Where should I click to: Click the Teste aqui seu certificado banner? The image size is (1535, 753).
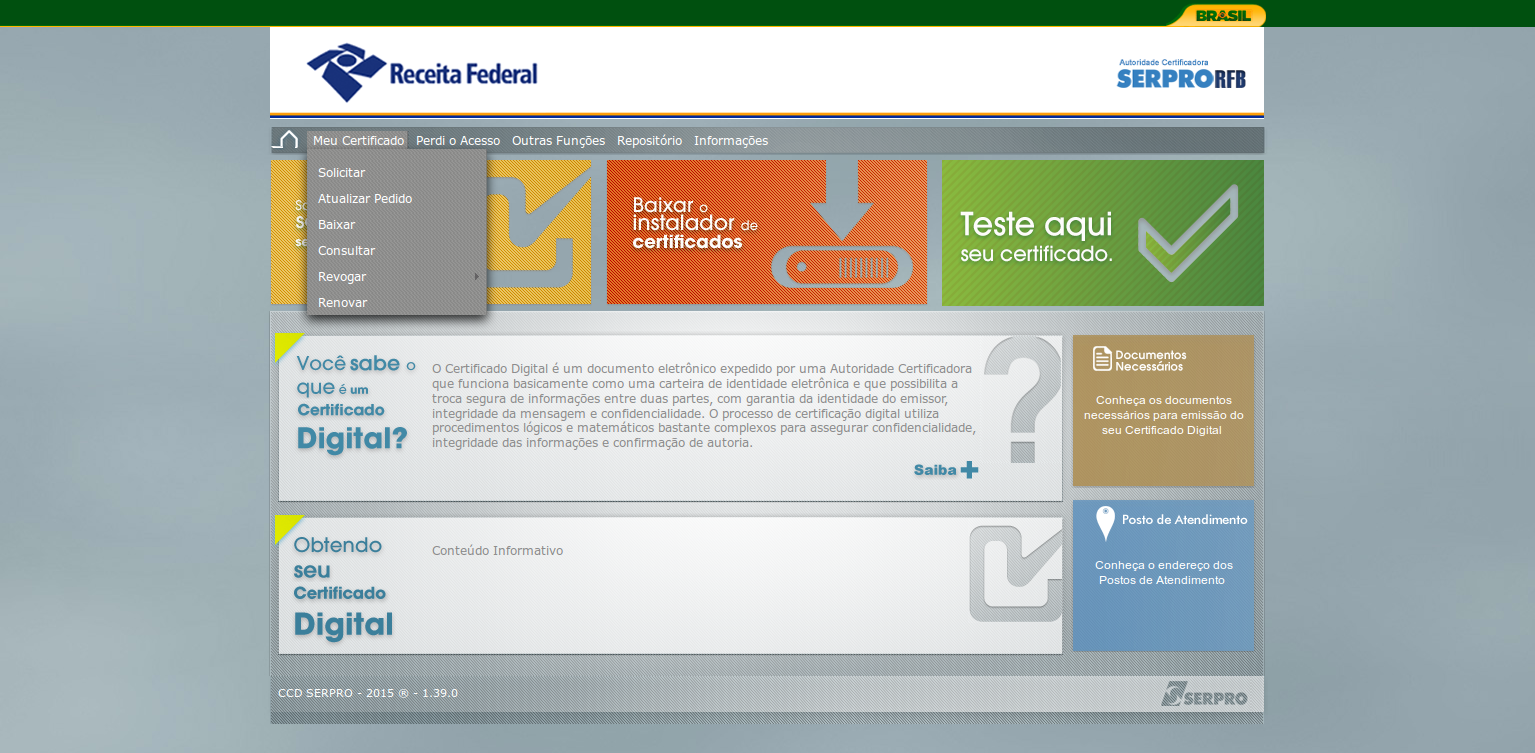coord(1102,232)
